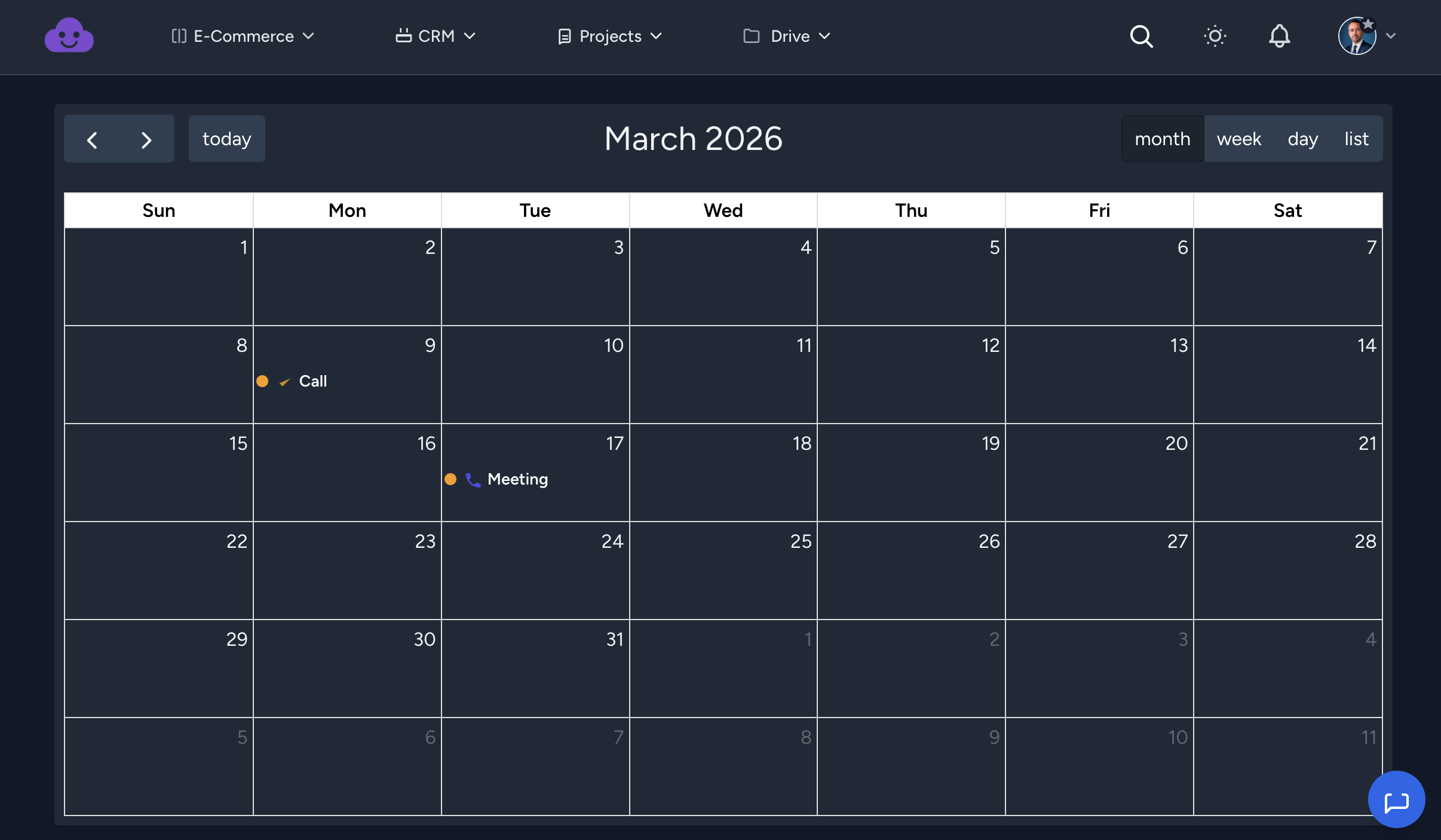
Task: Open notifications bell icon
Action: coord(1279,36)
